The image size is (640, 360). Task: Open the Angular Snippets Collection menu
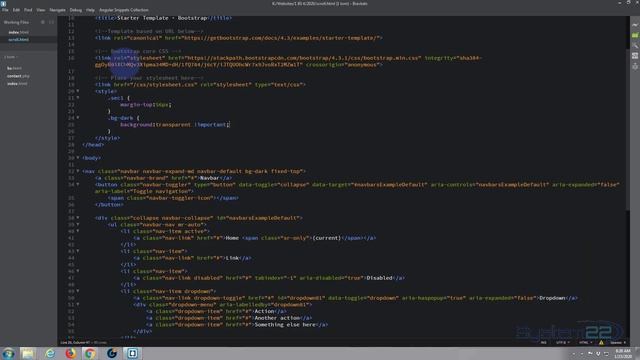[124, 10]
